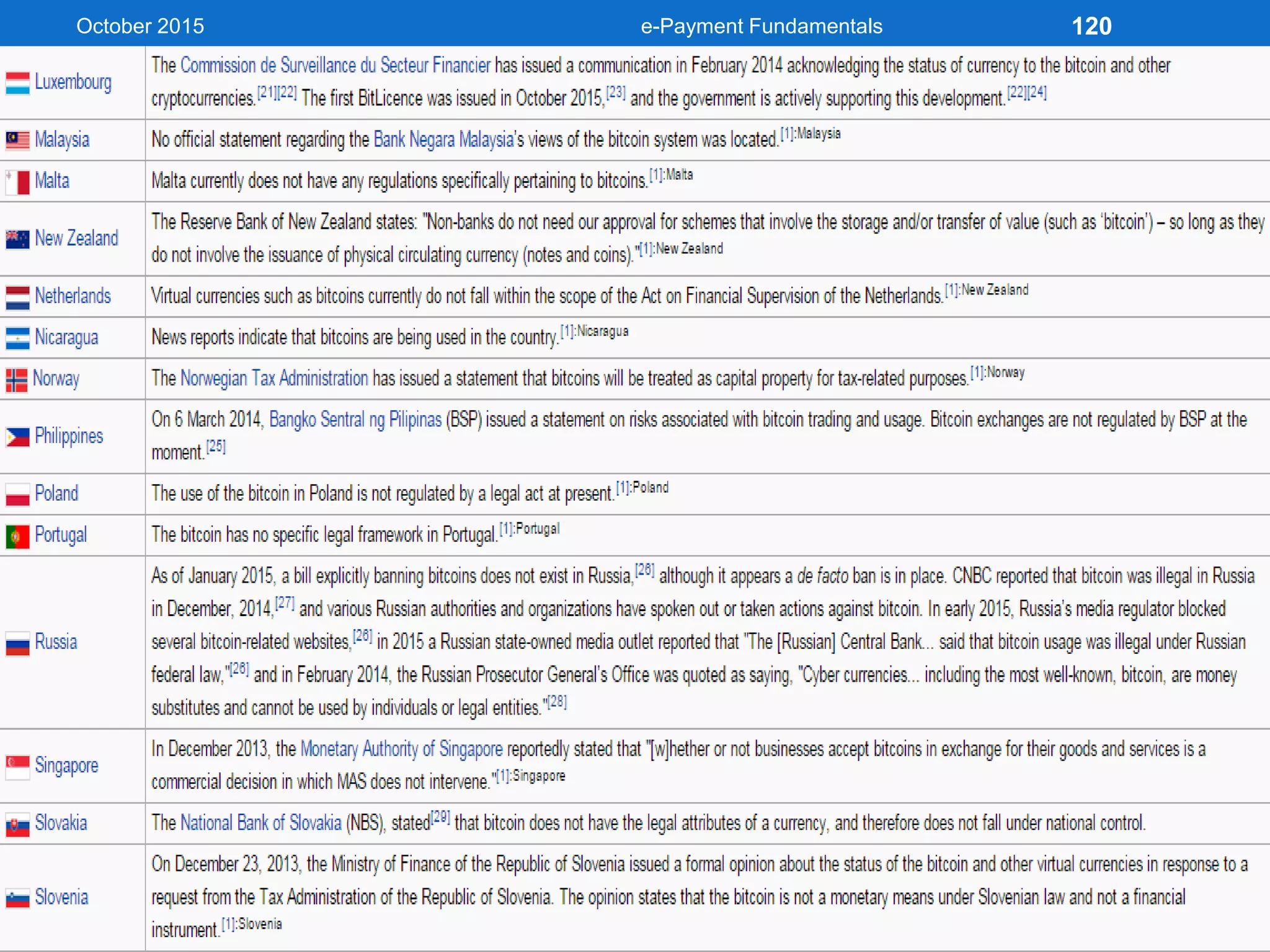1270x952 pixels.
Task: Click the Norway flag icon
Action: click(16, 380)
